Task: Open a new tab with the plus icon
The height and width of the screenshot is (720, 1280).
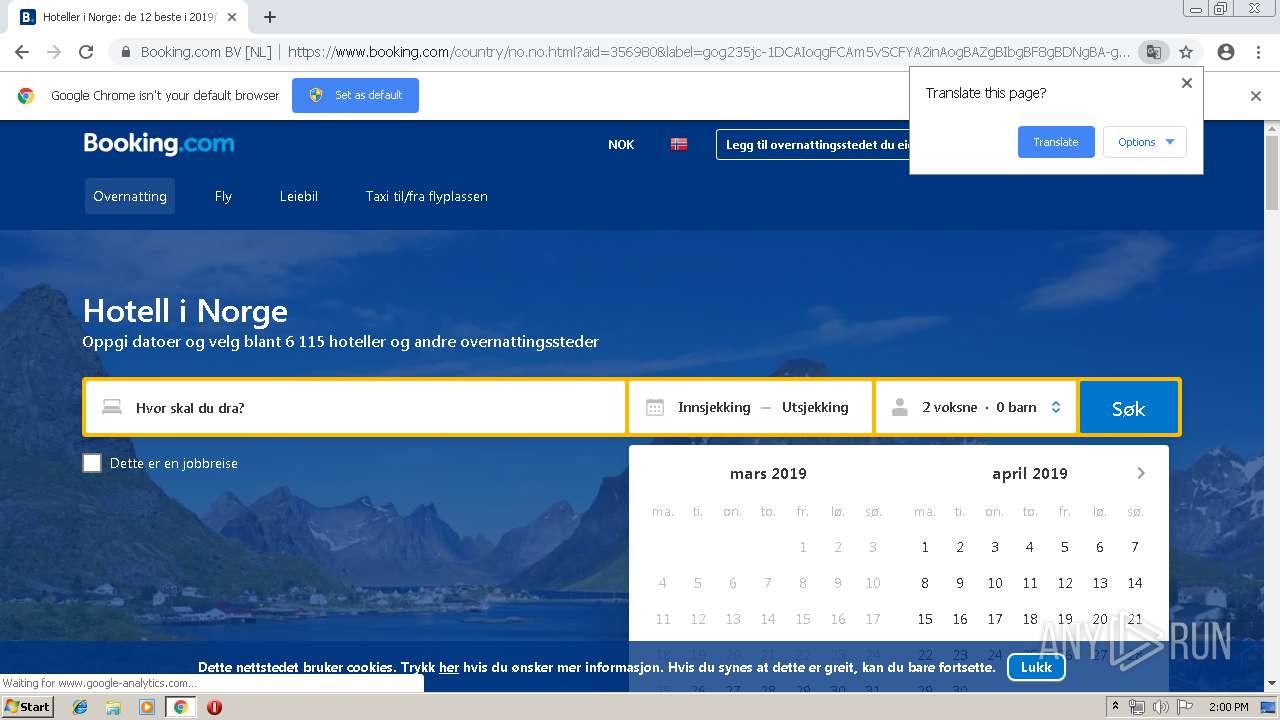Action: pyautogui.click(x=270, y=17)
